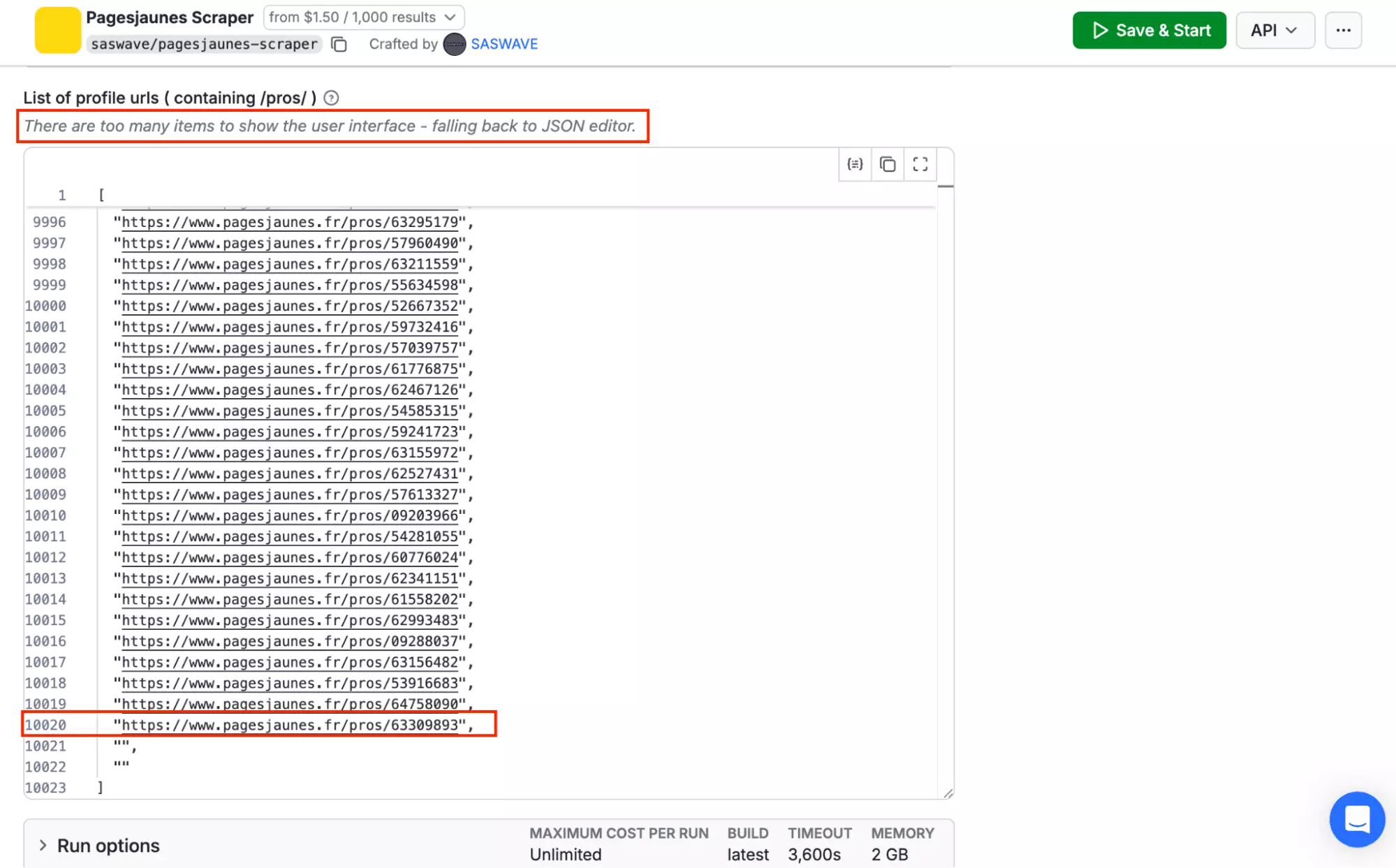This screenshot has height=868, width=1396.
Task: Click line number 10000 in the gutter
Action: [45, 306]
